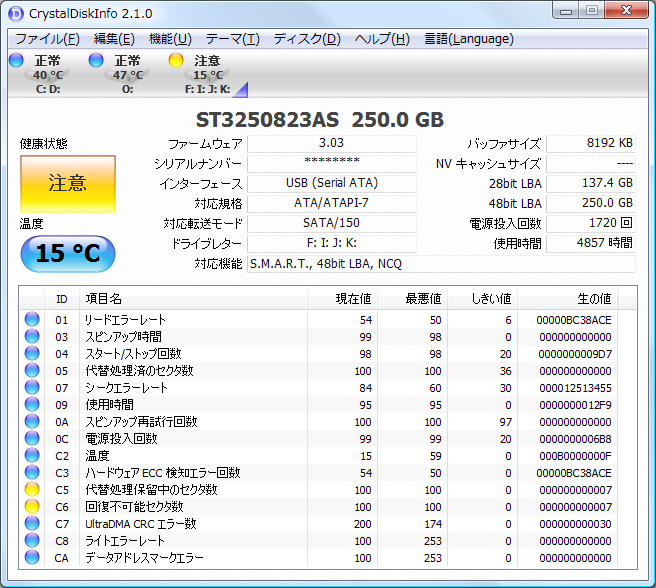Click the features field S.M.A.R.T., 48bit LBA, NCQ
656x588 pixels.
(441, 264)
